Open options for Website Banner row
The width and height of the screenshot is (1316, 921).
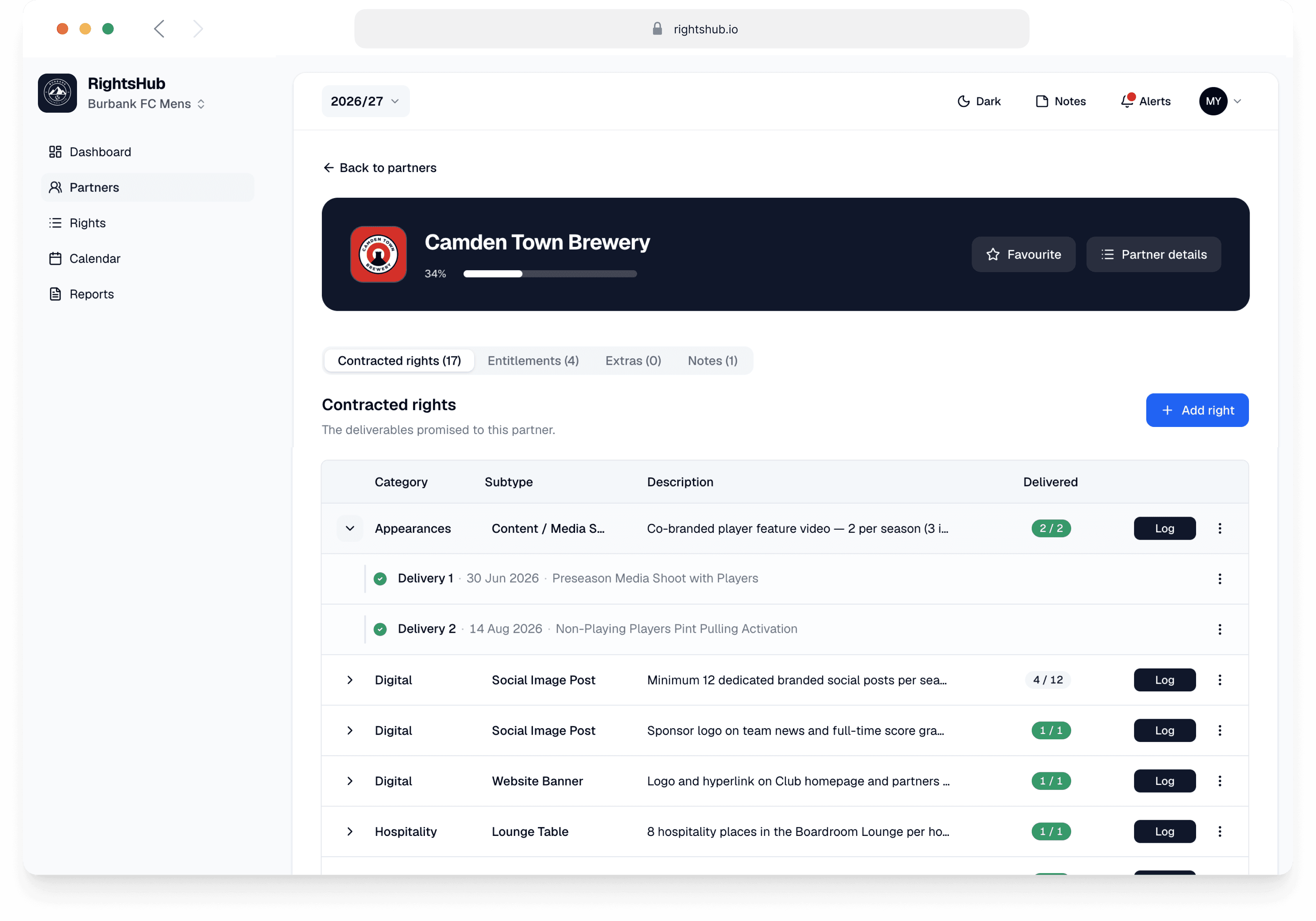coord(1220,780)
